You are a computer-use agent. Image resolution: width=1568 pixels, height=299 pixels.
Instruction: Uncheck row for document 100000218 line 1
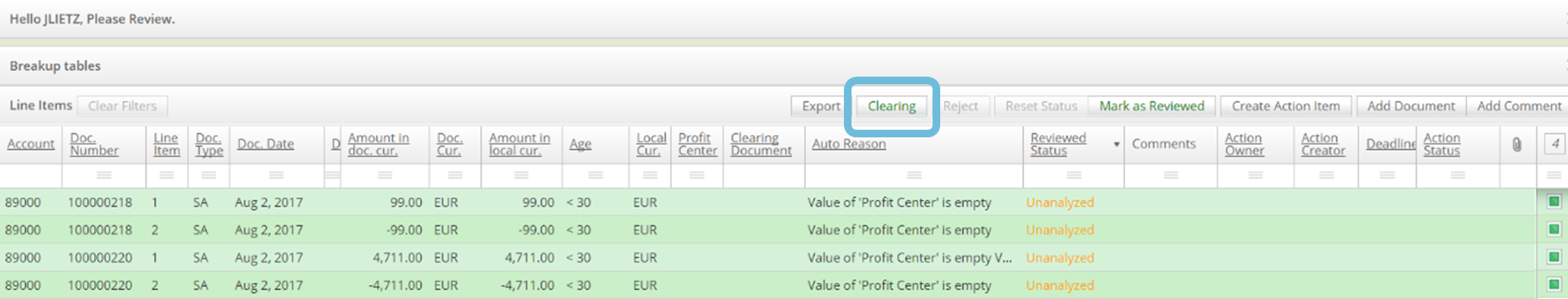1554,202
